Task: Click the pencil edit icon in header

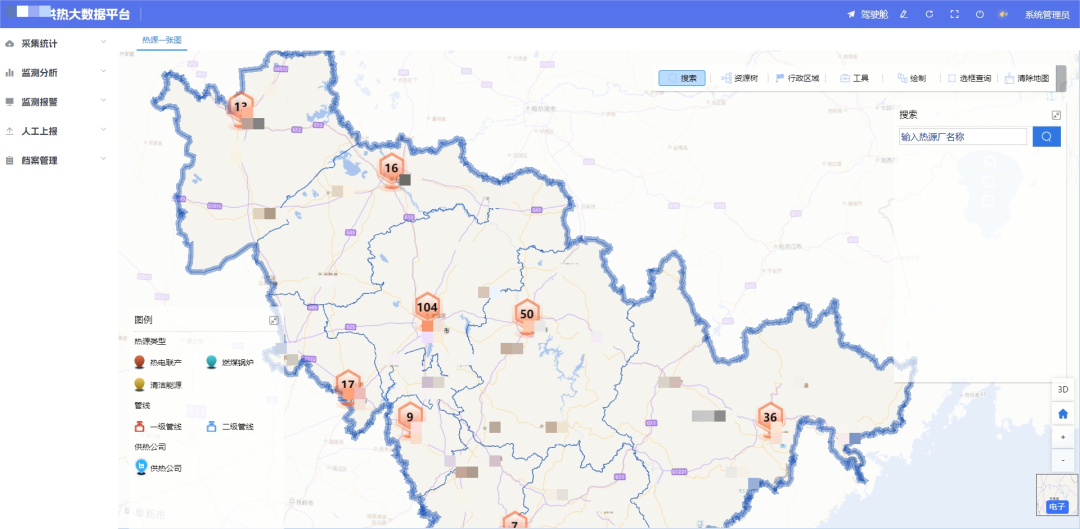Action: click(x=904, y=14)
